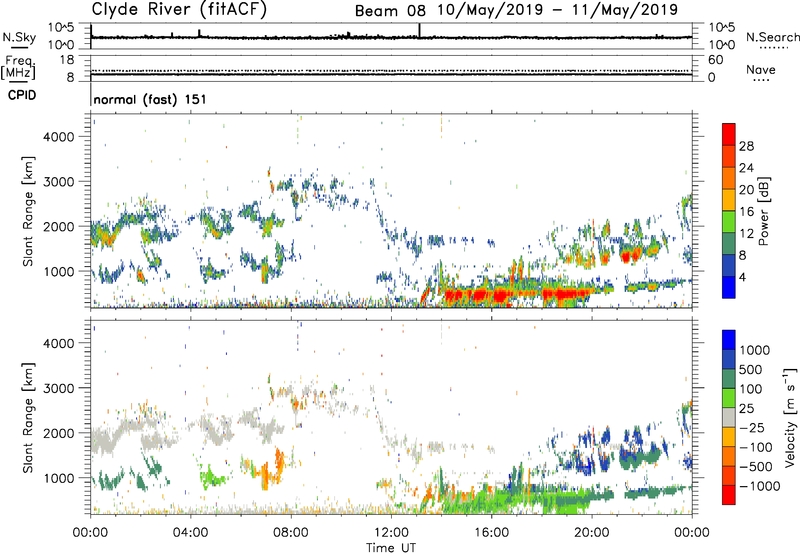Click the '20:00' time tick label
Screen dimensions: 800x554
click(x=592, y=533)
